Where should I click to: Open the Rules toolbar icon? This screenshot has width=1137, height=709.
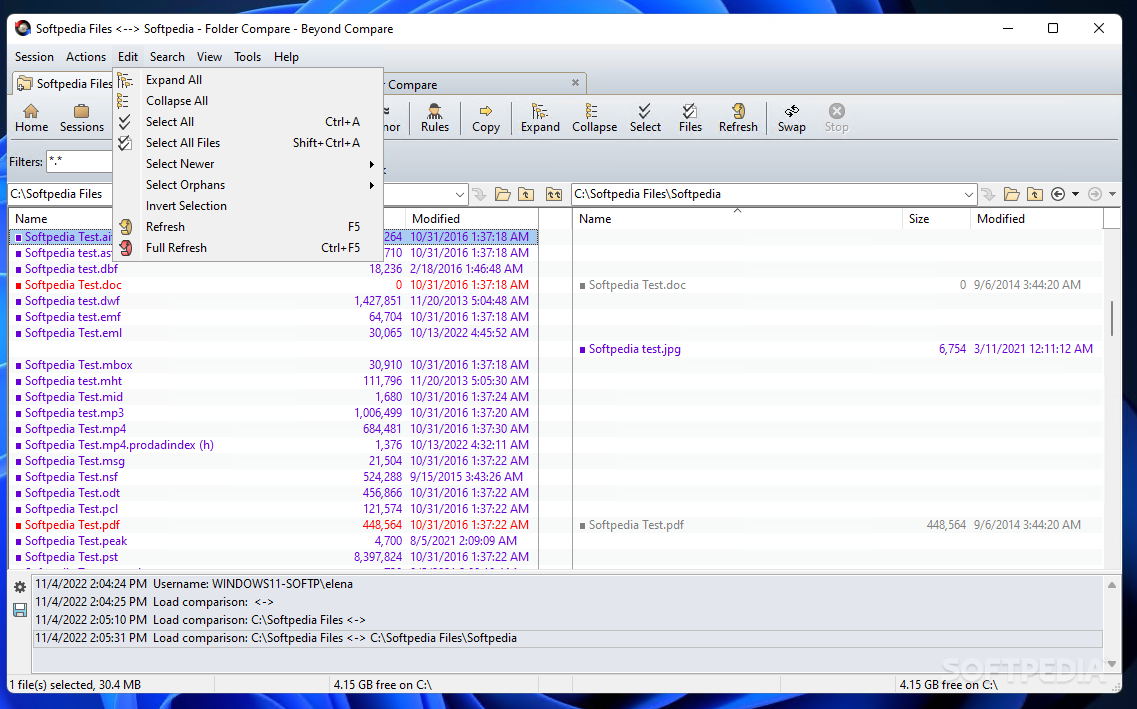click(x=434, y=117)
